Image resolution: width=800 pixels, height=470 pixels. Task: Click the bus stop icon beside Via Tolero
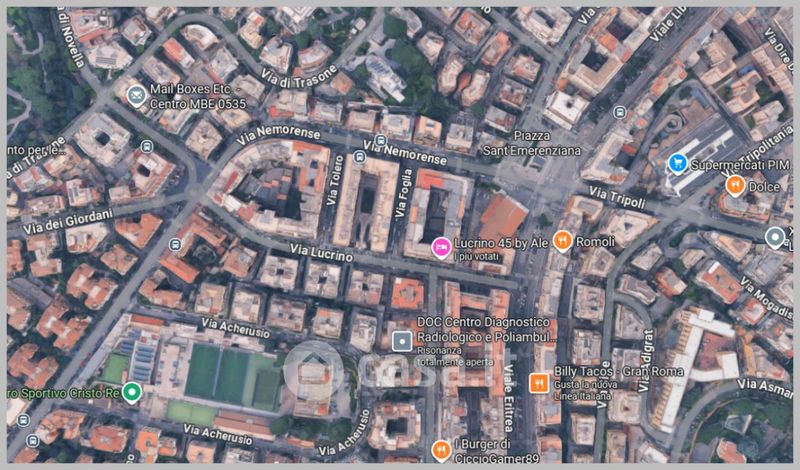click(x=359, y=157)
